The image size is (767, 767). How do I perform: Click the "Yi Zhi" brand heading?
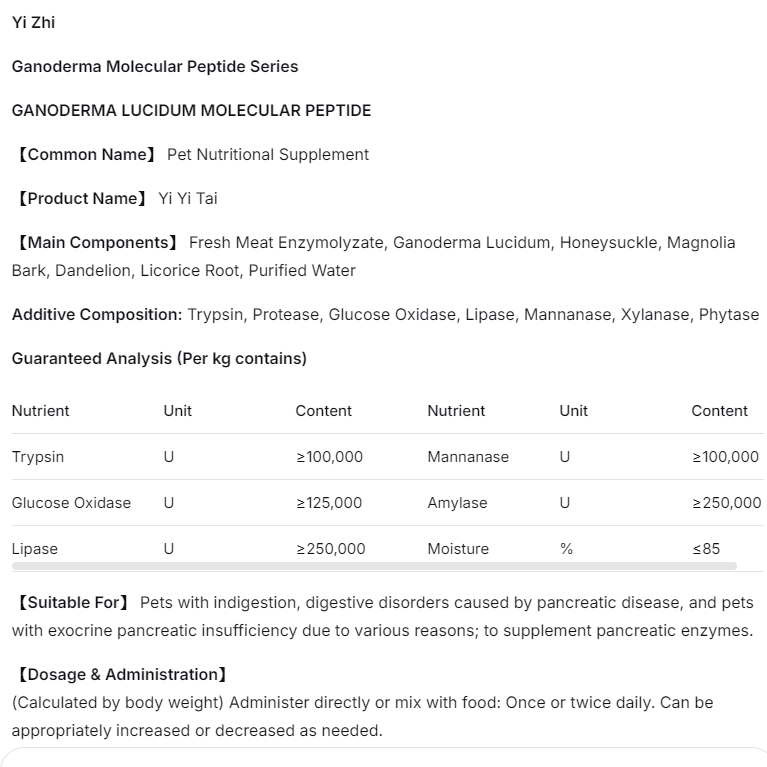click(34, 22)
